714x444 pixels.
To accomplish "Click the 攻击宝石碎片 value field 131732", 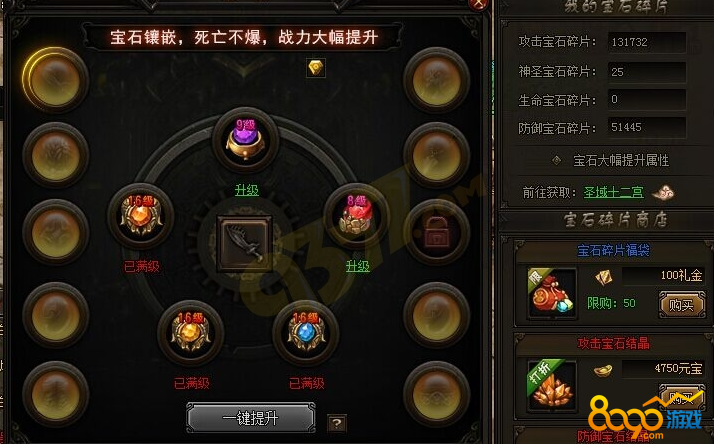I will [x=647, y=42].
